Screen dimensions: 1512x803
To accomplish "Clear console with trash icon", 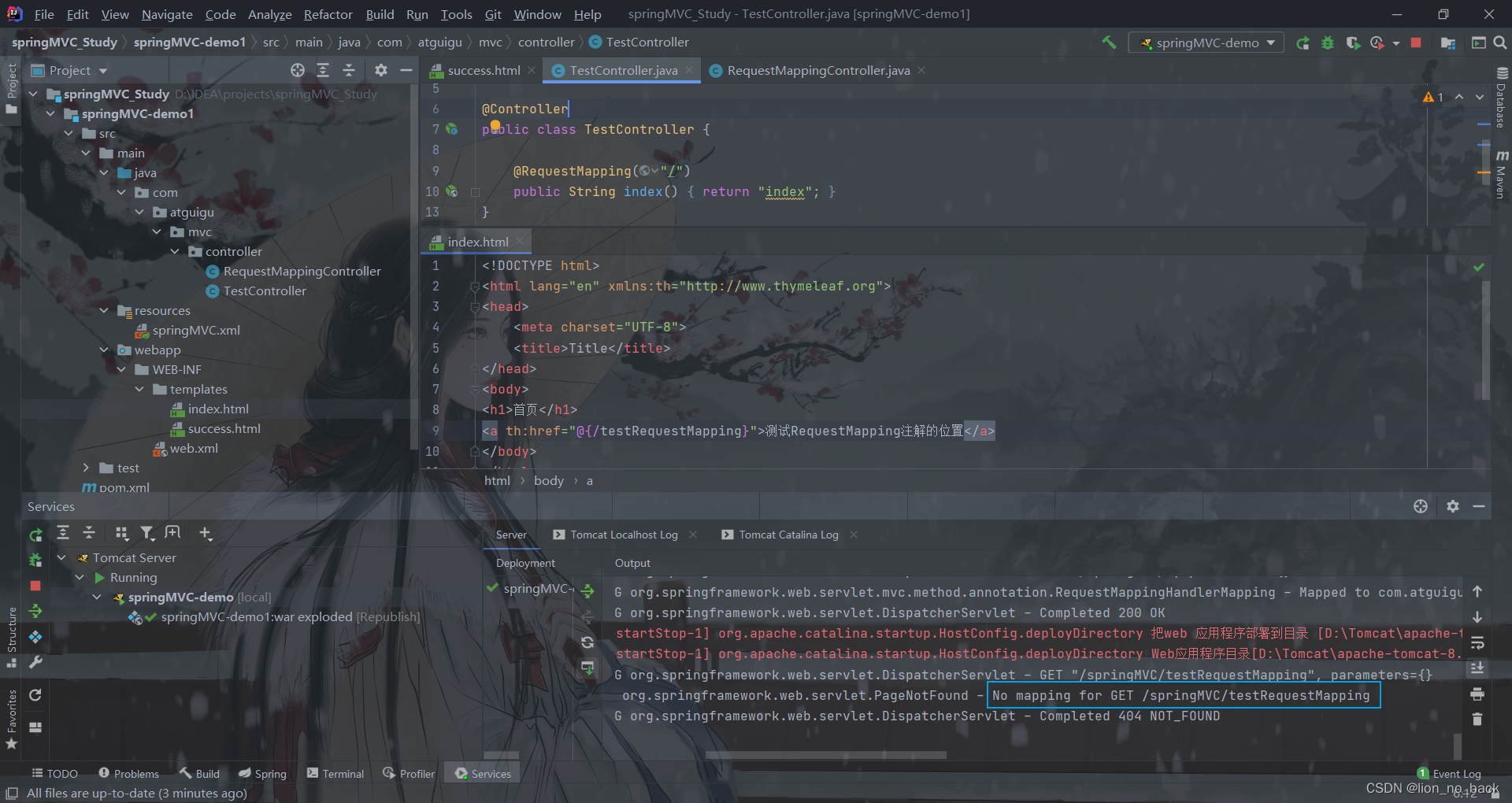I will [1477, 719].
